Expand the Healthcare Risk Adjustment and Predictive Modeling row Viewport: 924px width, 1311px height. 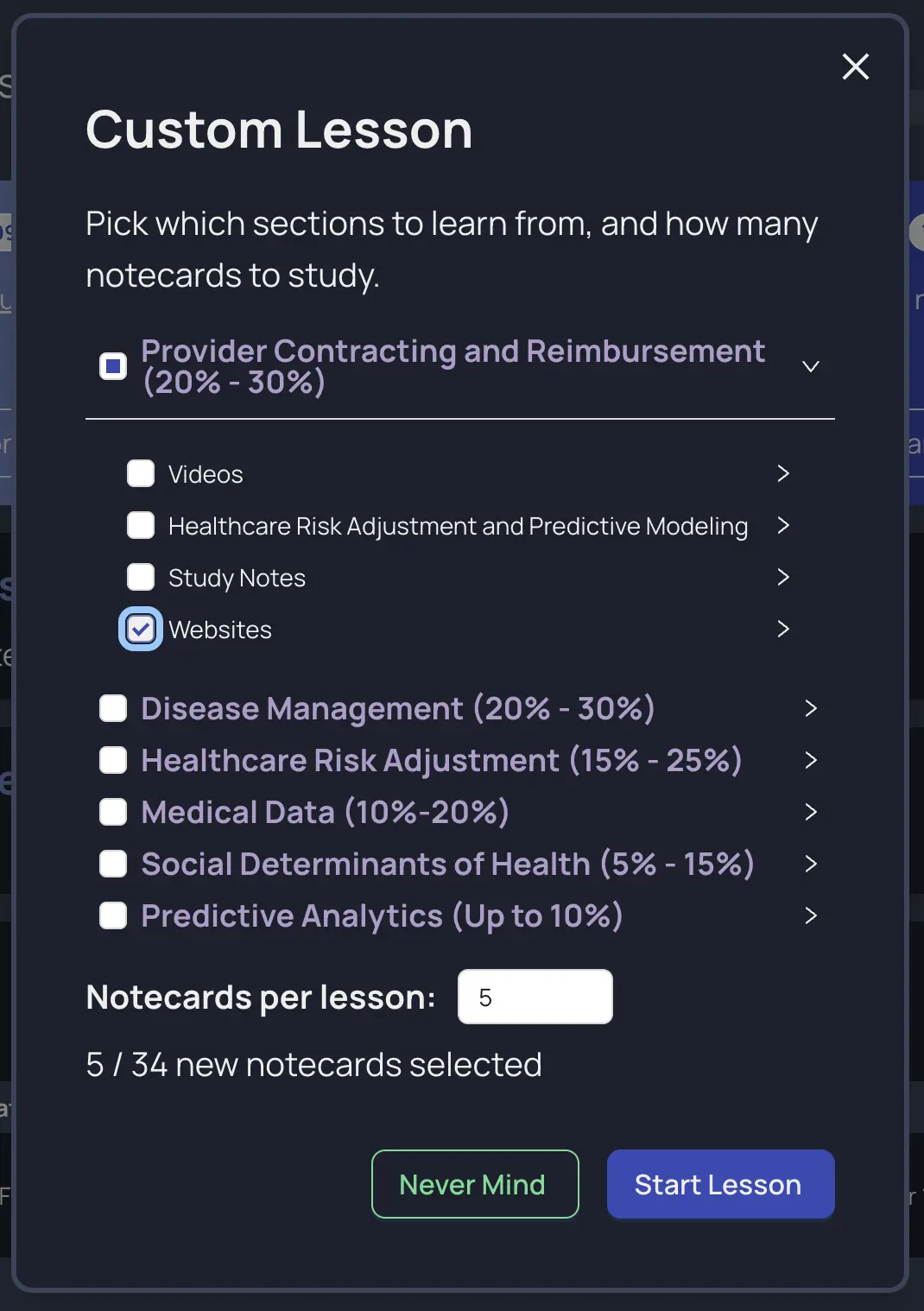783,525
